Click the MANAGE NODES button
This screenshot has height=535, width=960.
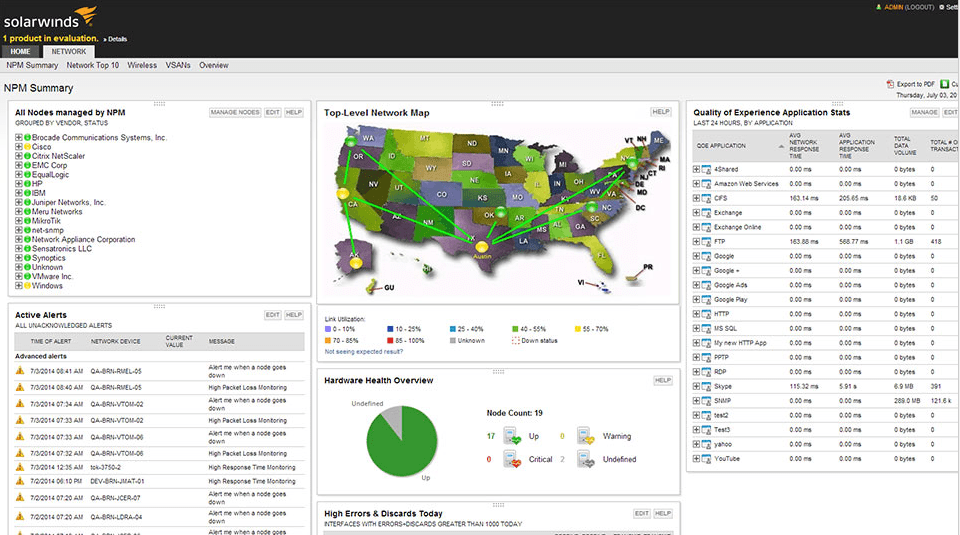pos(235,112)
